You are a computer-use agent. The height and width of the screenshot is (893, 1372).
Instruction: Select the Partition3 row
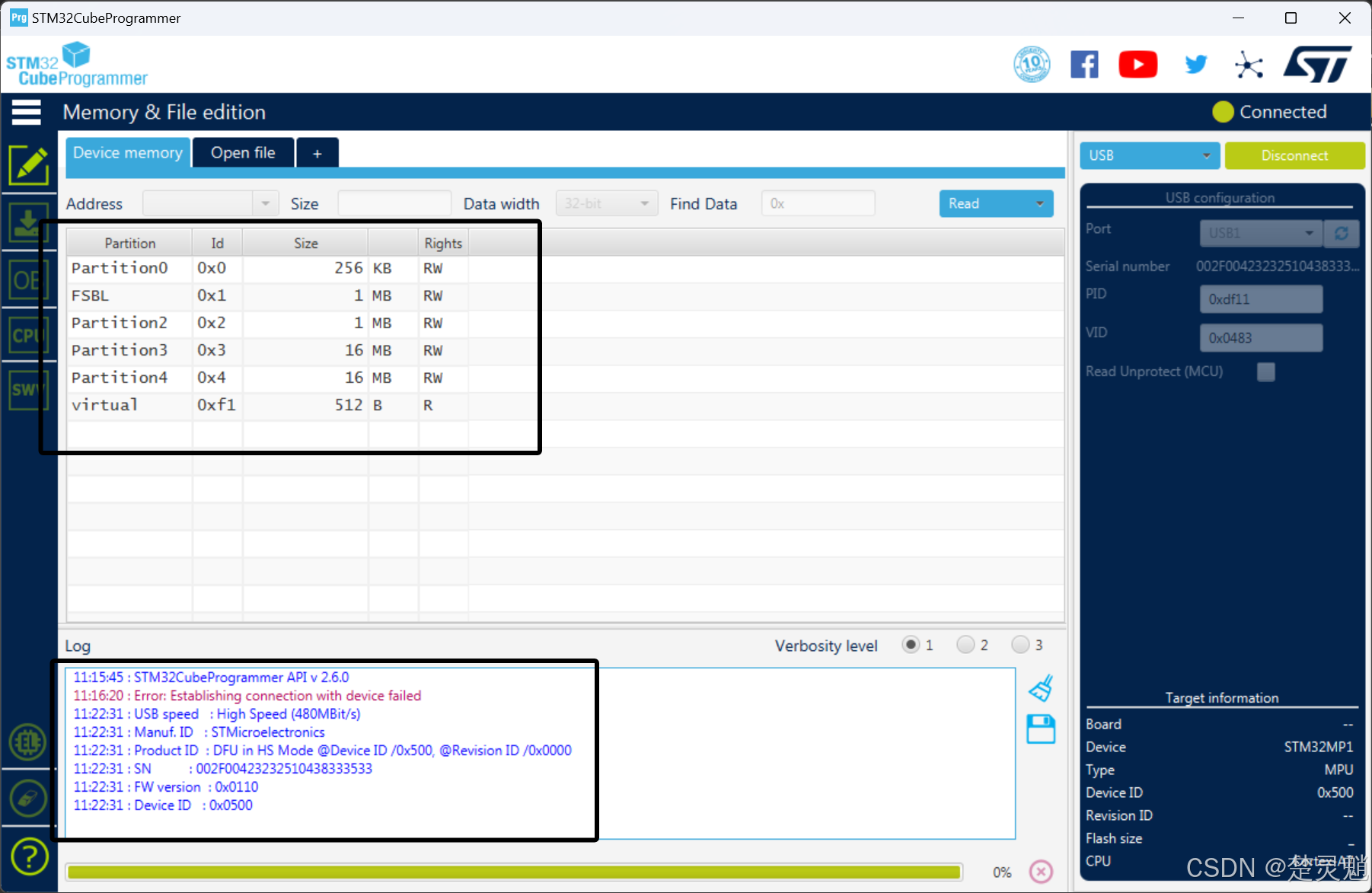tap(566, 350)
